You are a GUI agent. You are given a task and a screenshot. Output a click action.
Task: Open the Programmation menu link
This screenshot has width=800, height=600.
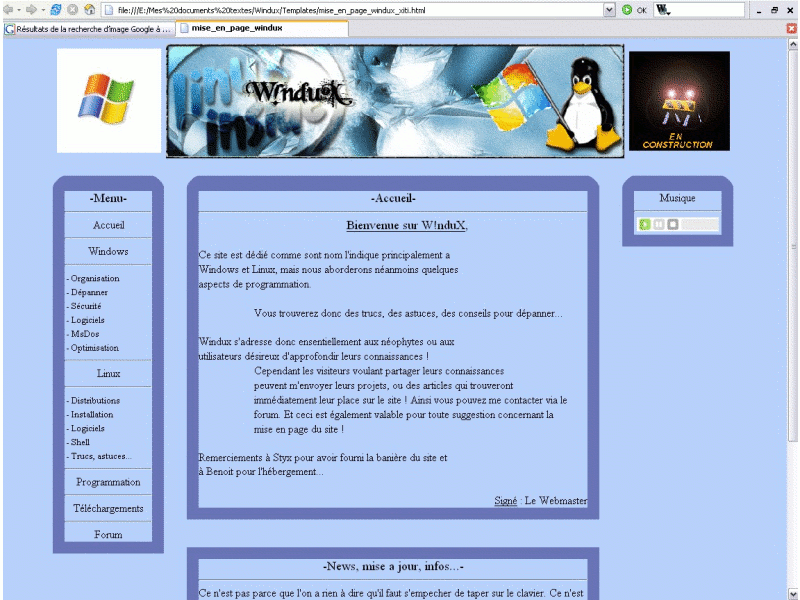pos(108,482)
